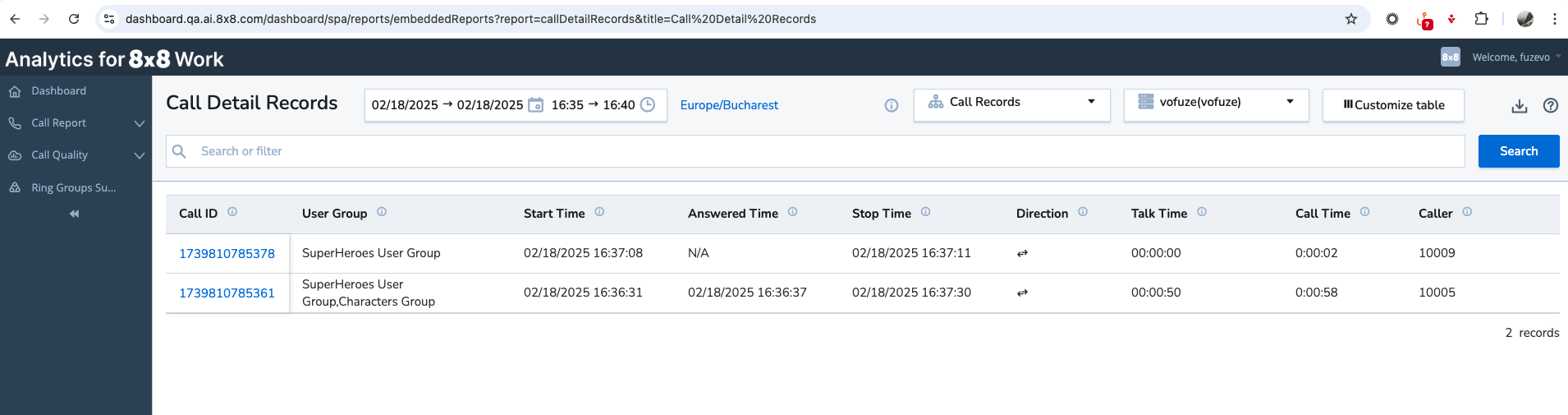Open Dashboard from the sidebar
Viewport: 1568px width, 415px height.
click(58, 91)
